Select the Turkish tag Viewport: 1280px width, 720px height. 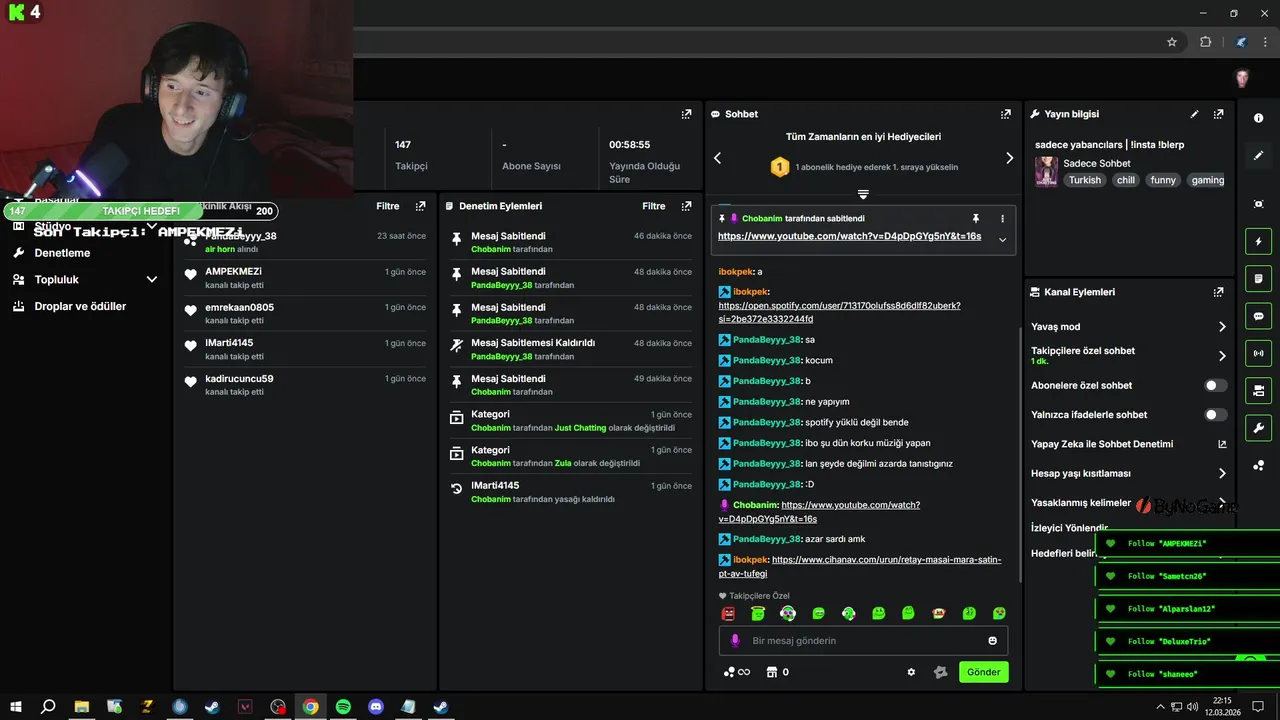coord(1084,180)
